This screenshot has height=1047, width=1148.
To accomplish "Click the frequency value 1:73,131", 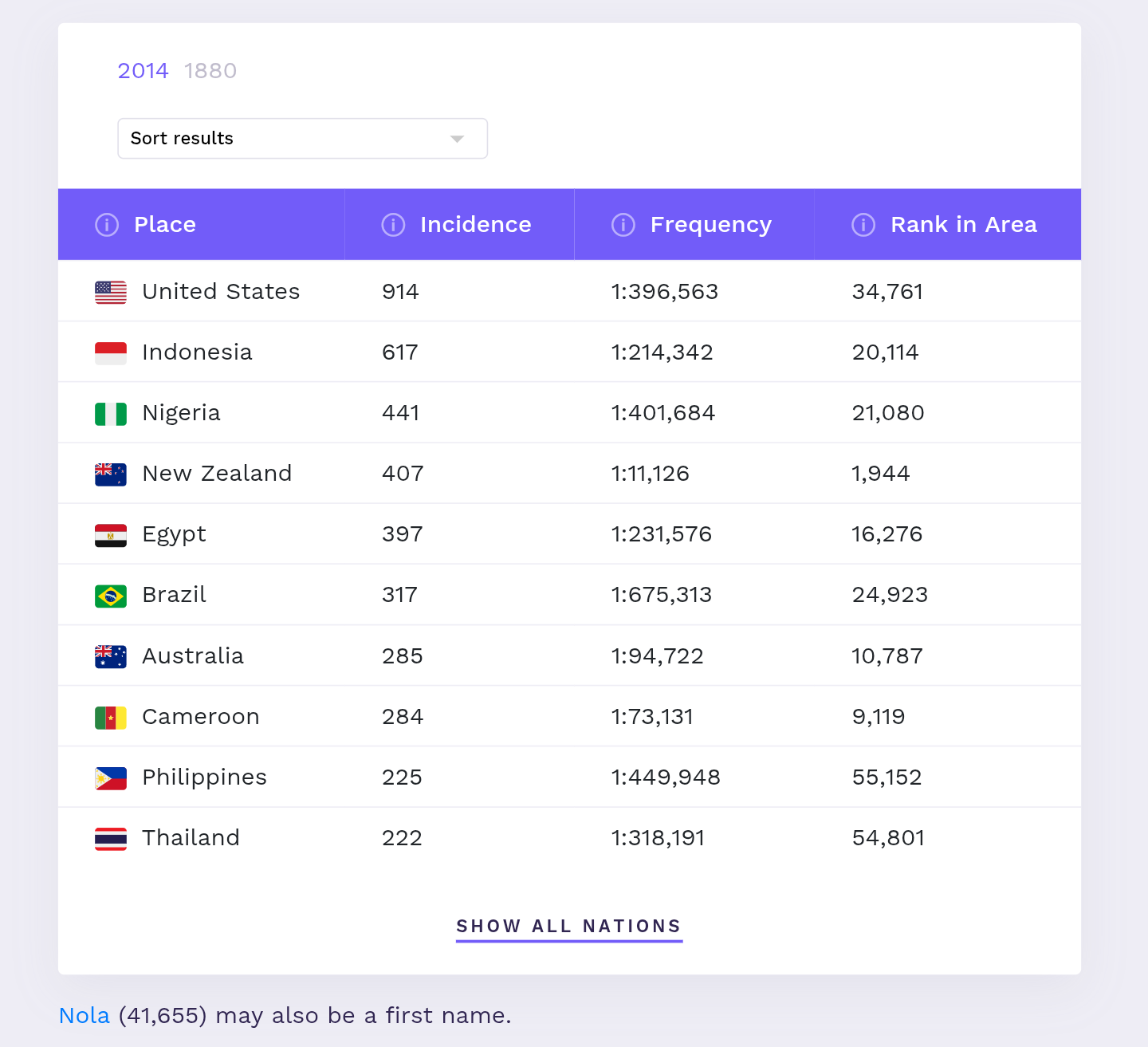I will click(x=652, y=717).
